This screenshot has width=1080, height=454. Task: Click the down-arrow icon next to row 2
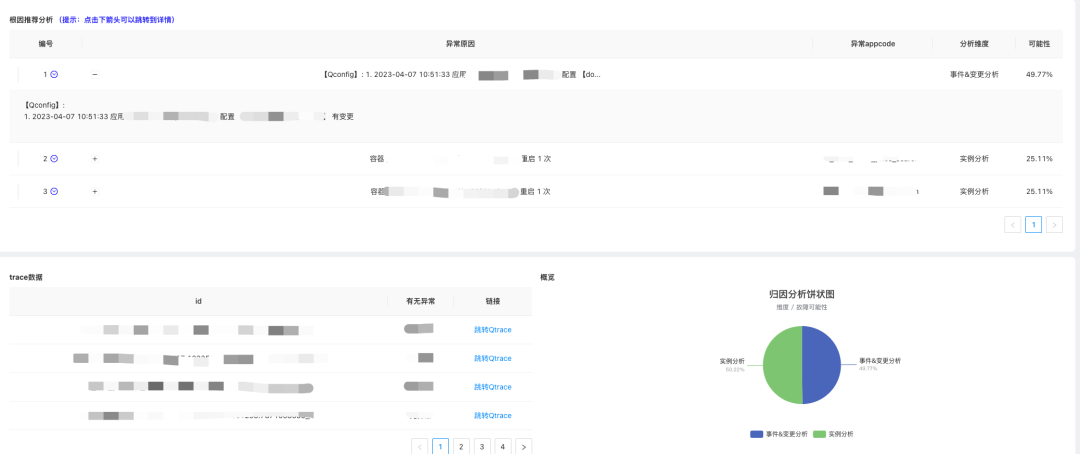(54, 158)
